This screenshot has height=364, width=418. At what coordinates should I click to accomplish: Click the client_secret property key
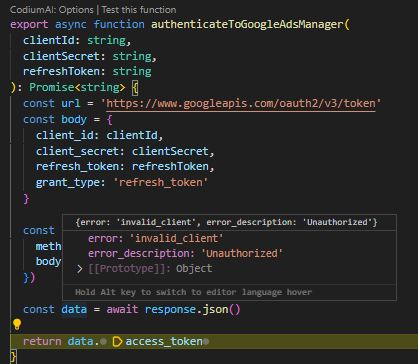tap(77, 151)
